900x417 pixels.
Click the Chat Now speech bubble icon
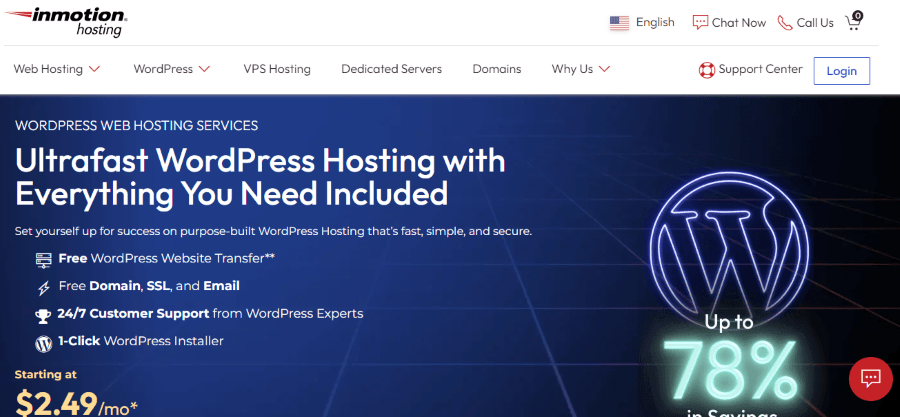coord(700,23)
